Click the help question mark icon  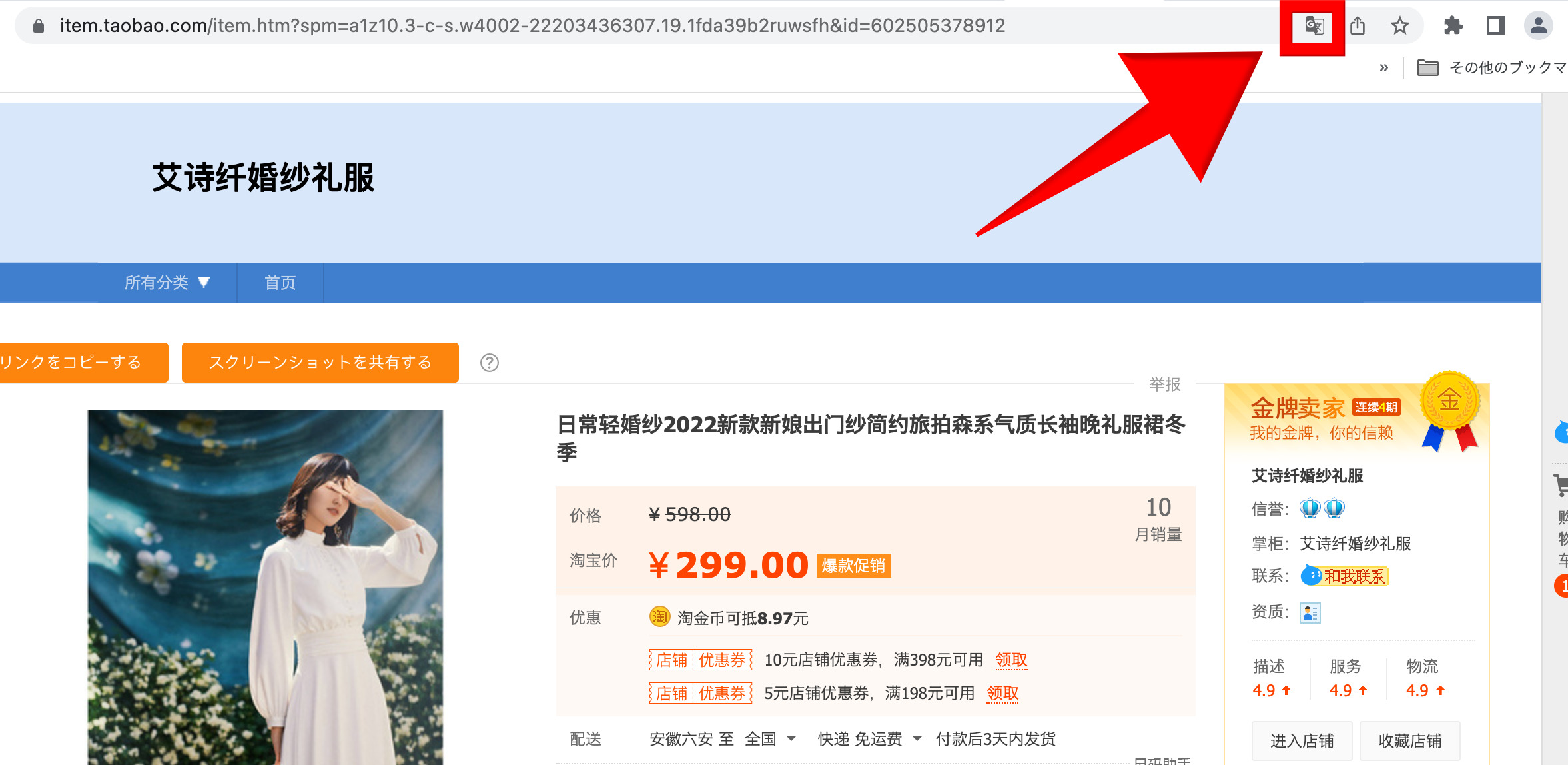pos(490,363)
